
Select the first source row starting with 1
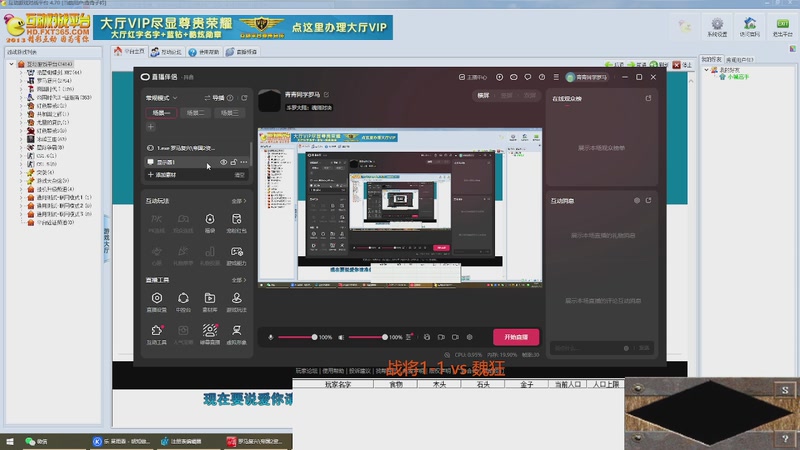point(197,148)
